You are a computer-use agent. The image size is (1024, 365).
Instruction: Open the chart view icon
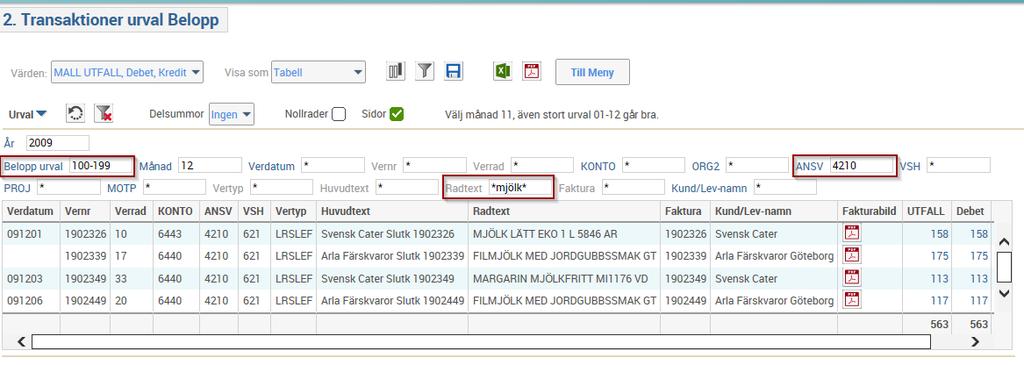coord(396,71)
